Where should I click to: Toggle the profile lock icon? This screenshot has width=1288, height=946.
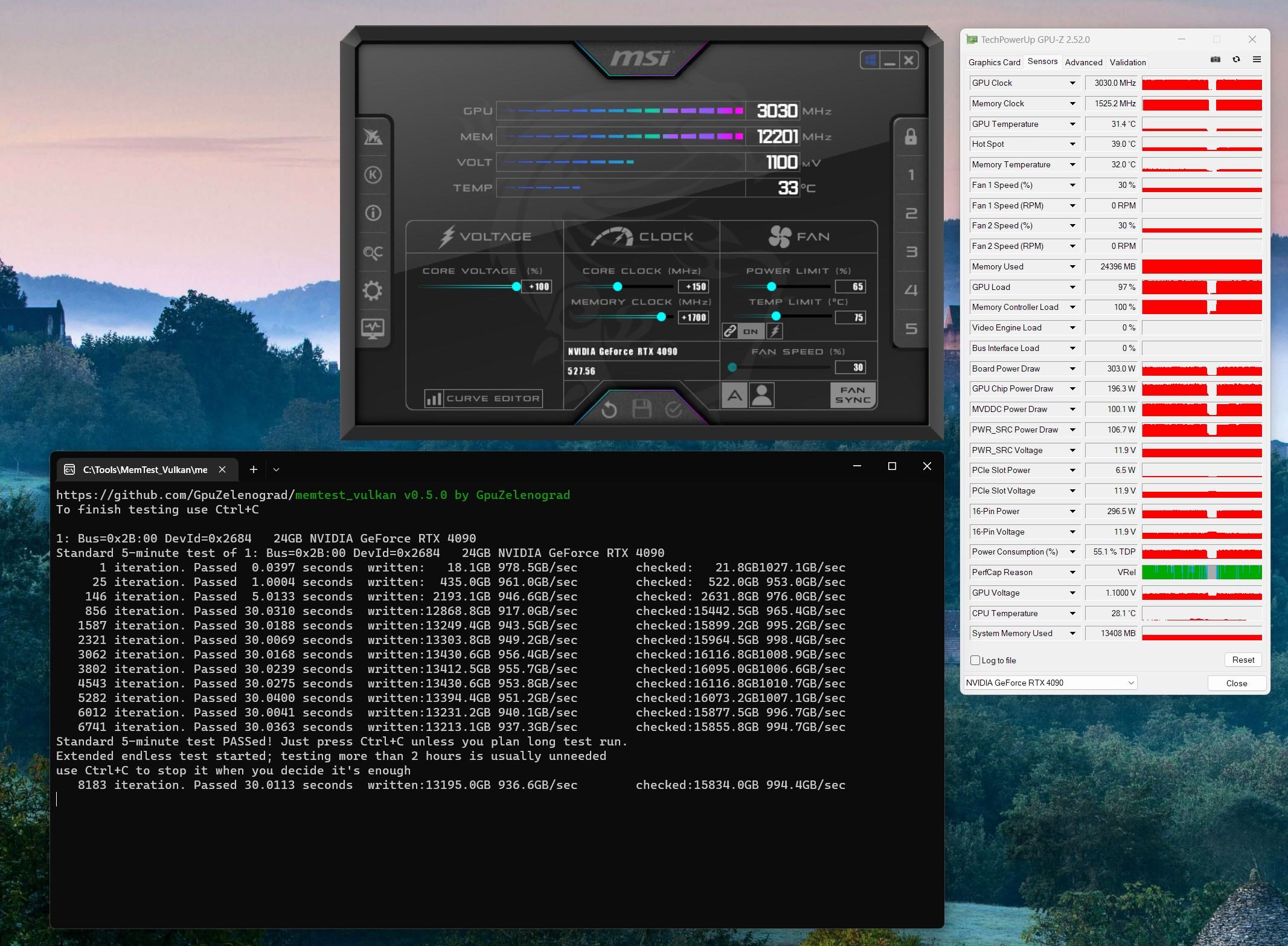tap(911, 137)
